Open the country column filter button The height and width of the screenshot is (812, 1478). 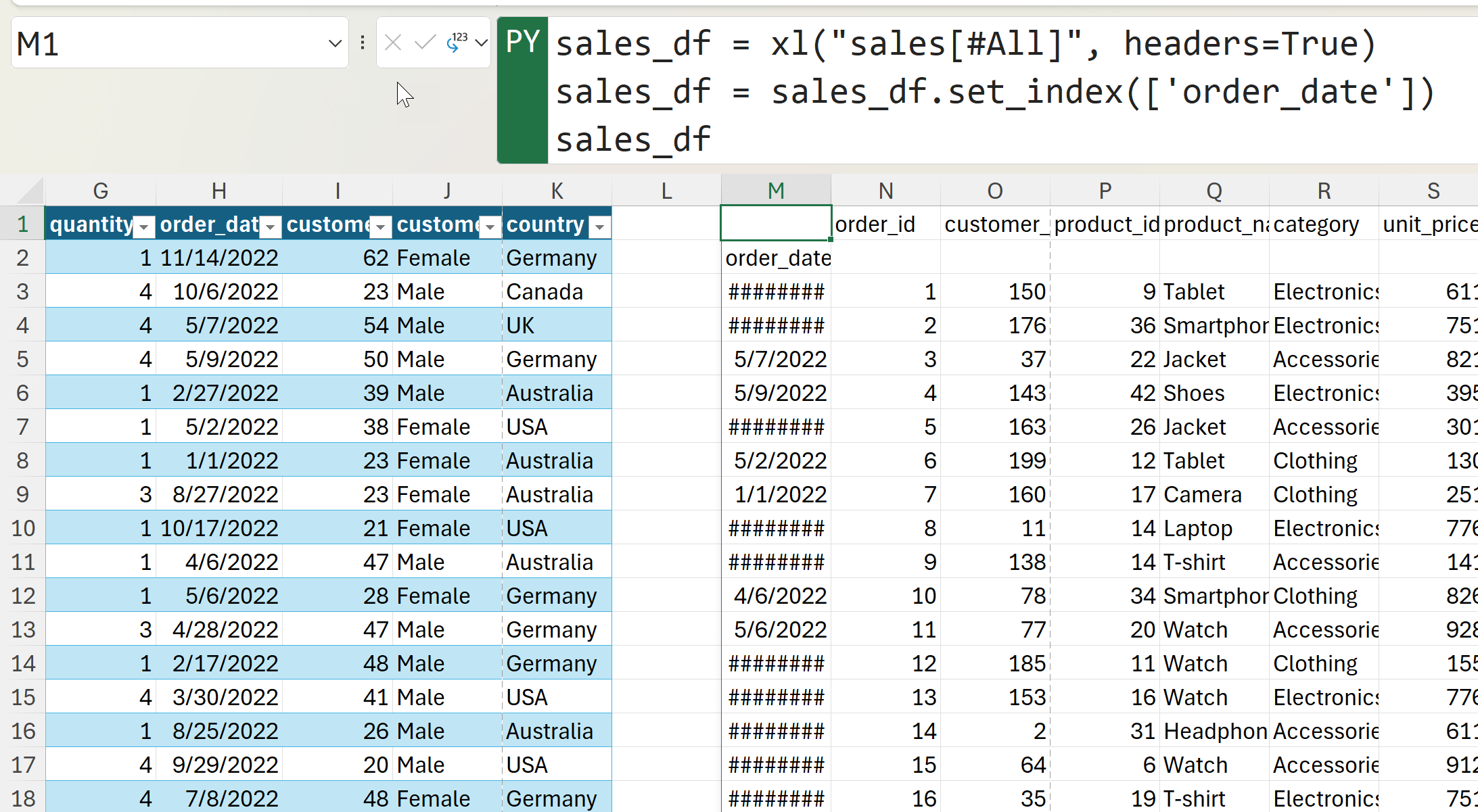[599, 227]
